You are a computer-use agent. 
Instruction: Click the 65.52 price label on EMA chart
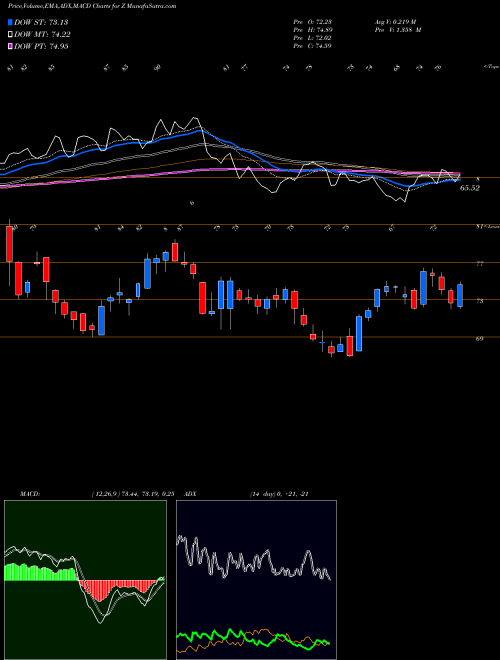tap(470, 188)
